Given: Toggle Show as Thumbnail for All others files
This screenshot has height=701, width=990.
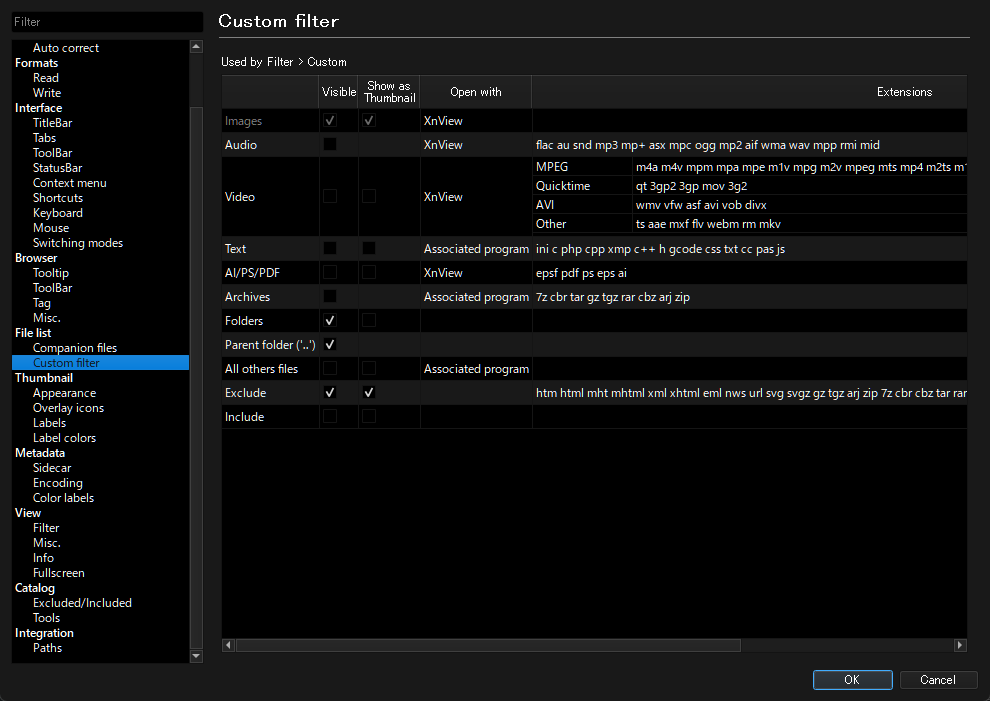Looking at the screenshot, I should click(x=369, y=369).
